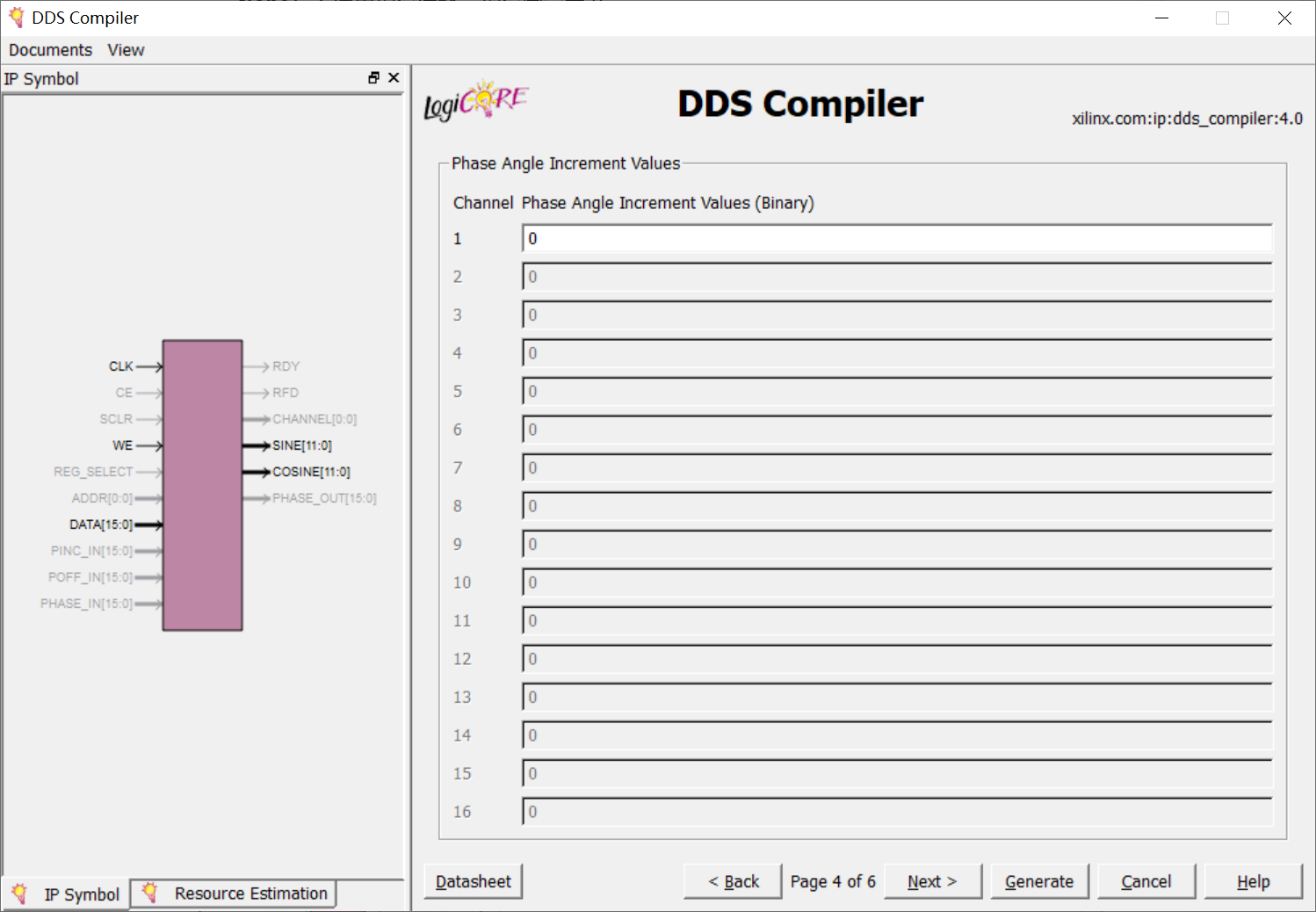Click the Generate button
This screenshot has width=1316, height=912.
point(1039,881)
